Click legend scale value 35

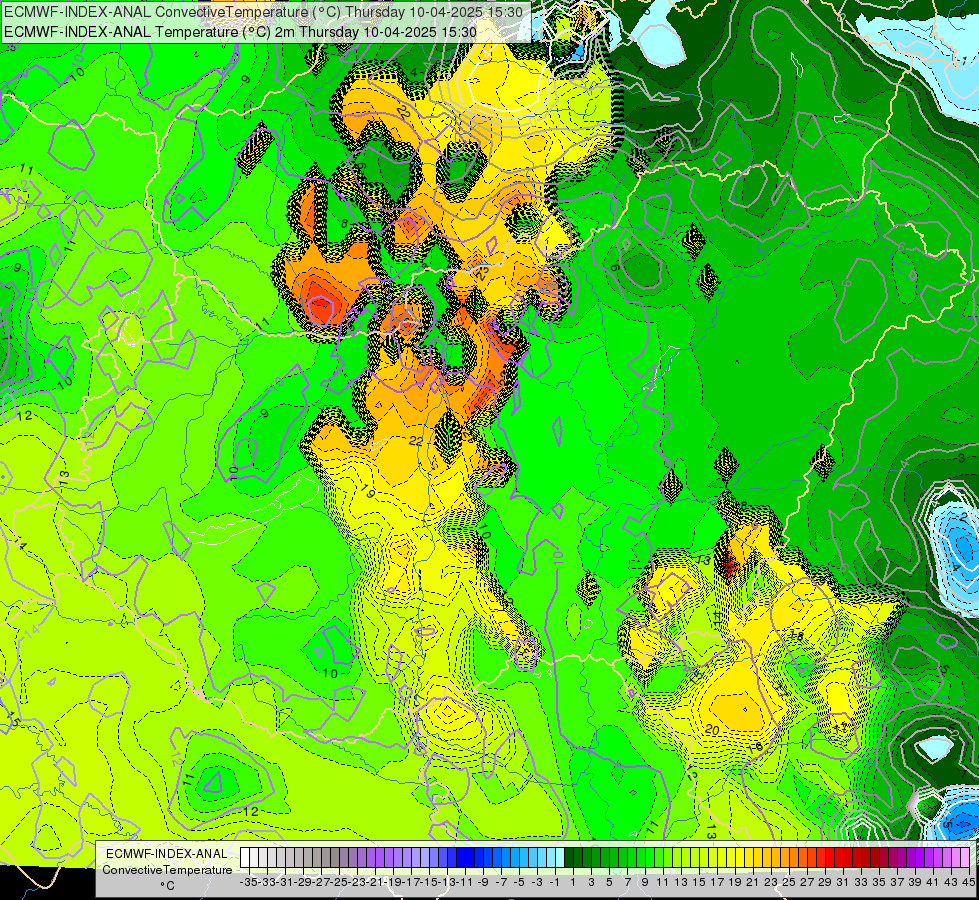879,882
